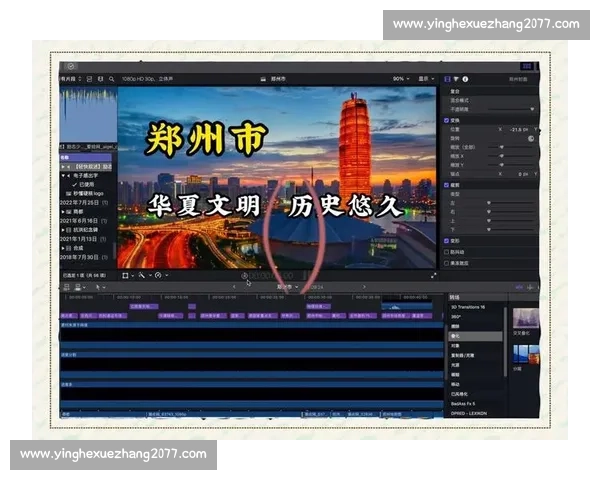Select the DPRED - LEXIKON category
This screenshot has height=480, width=600.
coord(469,413)
